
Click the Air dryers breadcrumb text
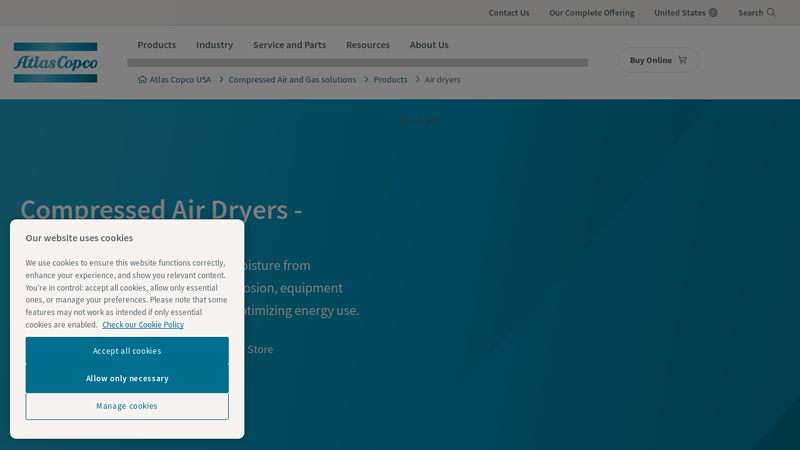pos(442,80)
